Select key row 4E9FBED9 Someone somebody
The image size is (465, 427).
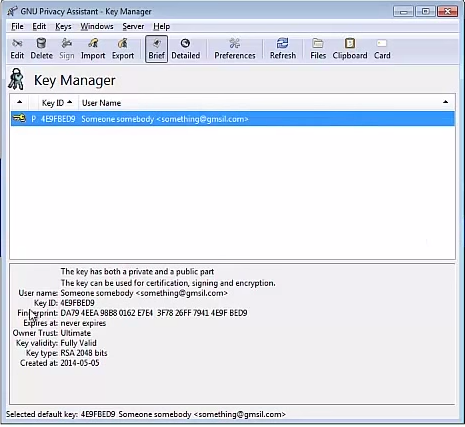pos(232,119)
